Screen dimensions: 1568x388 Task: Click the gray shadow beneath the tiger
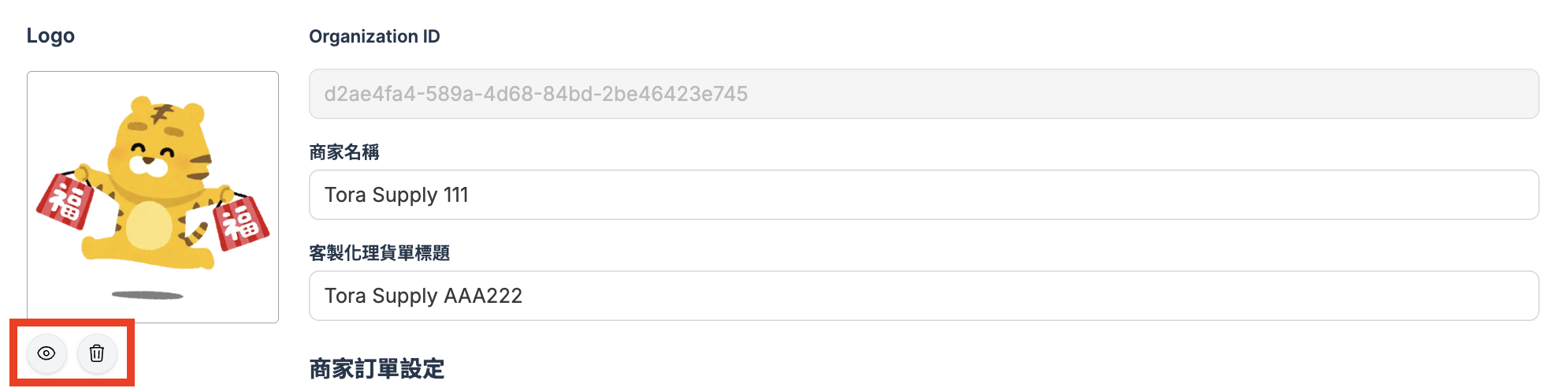pyautogui.click(x=147, y=295)
